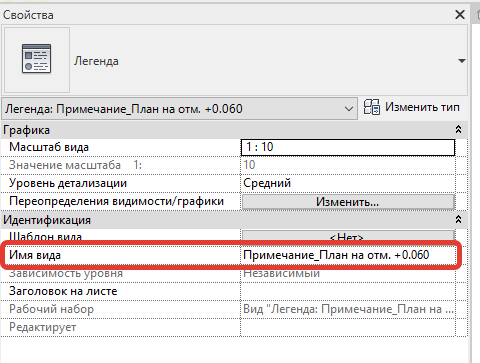Select the Масштаб вида value 1 : 10
The image size is (480, 363).
pyautogui.click(x=348, y=147)
